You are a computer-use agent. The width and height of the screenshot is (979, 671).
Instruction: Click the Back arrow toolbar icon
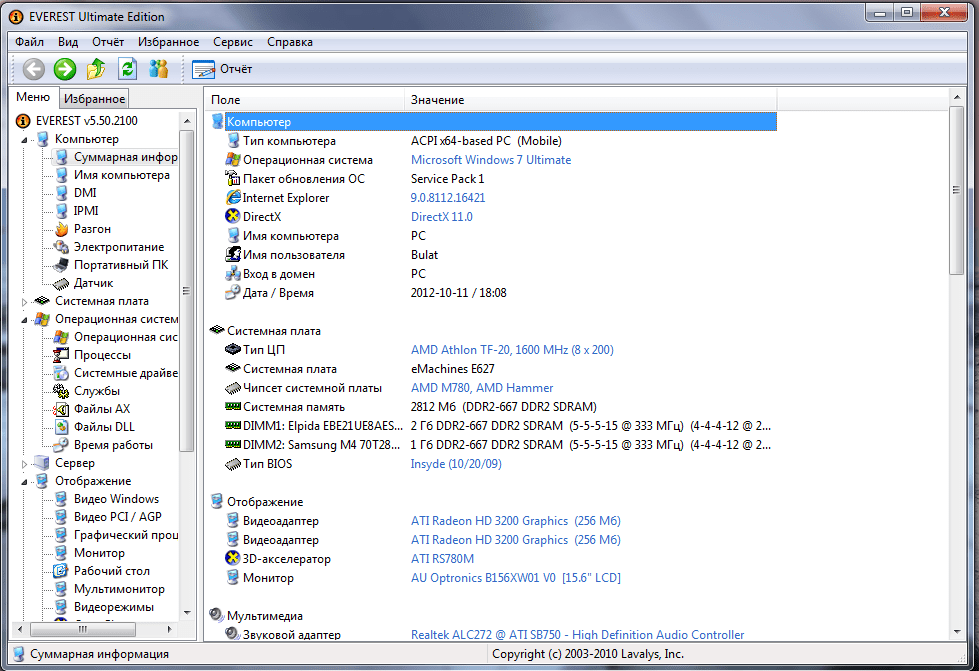click(34, 69)
